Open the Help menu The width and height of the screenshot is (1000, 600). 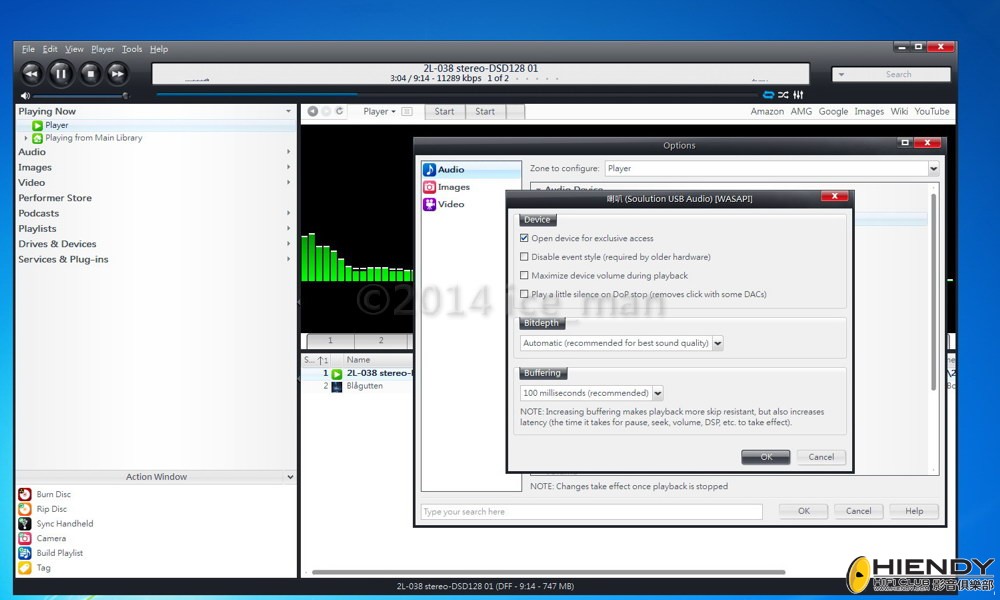tap(159, 49)
